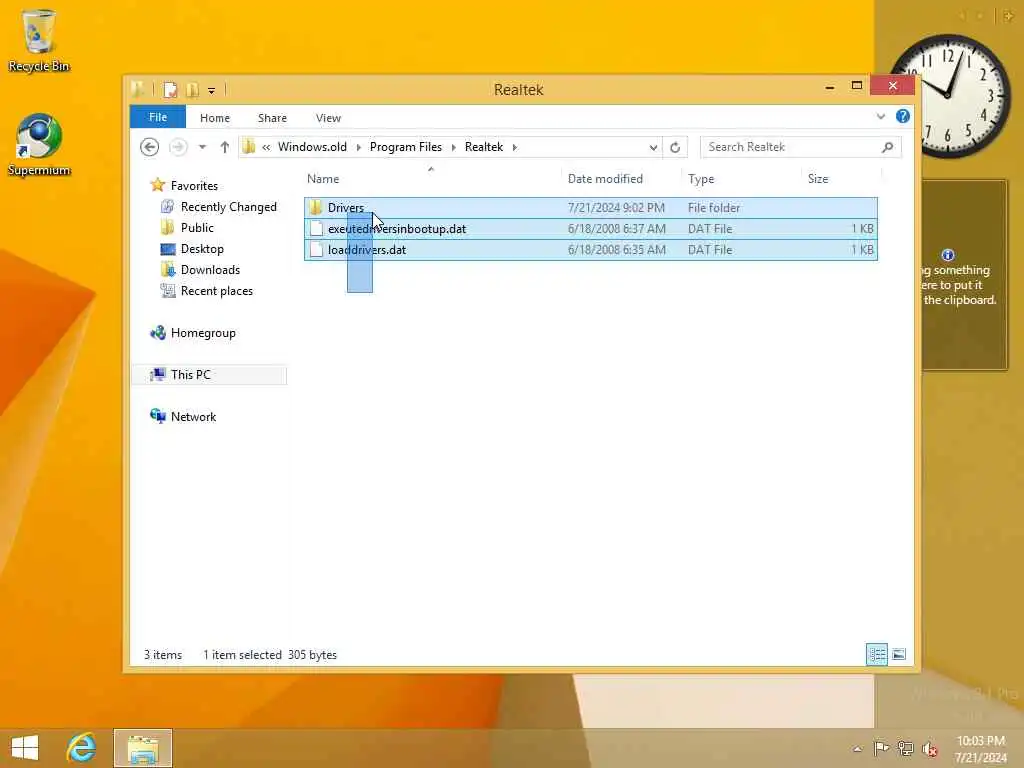Go forward with the Forward arrow

(x=178, y=147)
